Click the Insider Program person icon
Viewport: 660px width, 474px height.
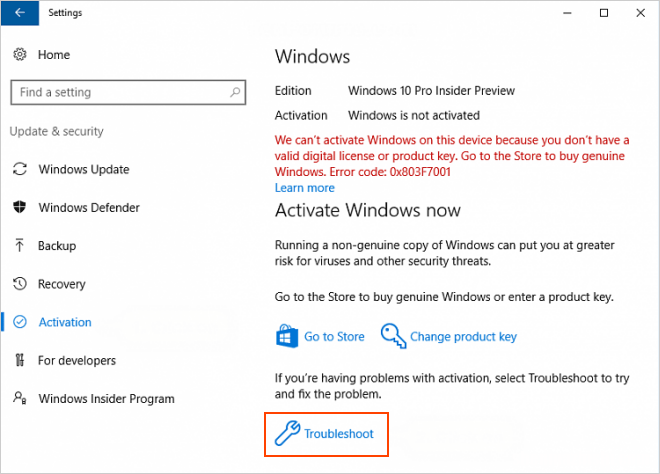[19, 399]
